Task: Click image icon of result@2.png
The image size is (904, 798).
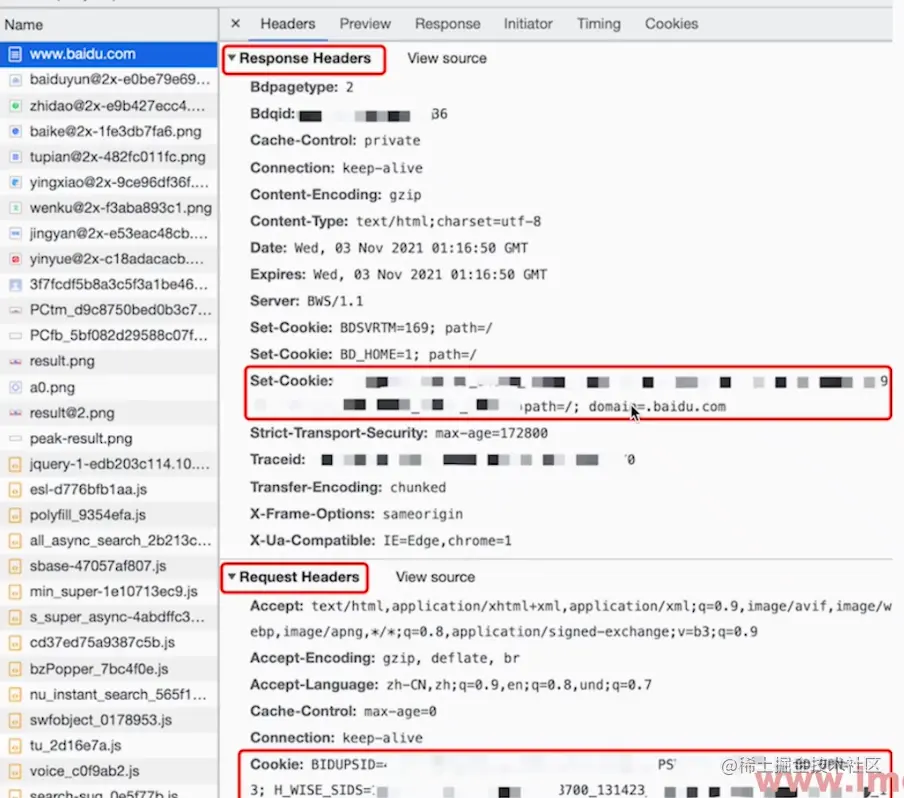Action: pyautogui.click(x=16, y=413)
